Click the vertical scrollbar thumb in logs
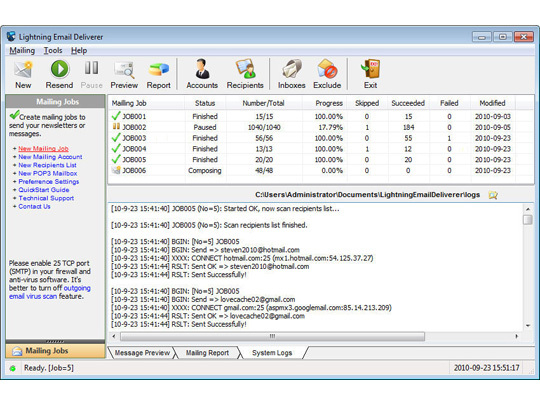The width and height of the screenshot is (540, 405). [528, 219]
